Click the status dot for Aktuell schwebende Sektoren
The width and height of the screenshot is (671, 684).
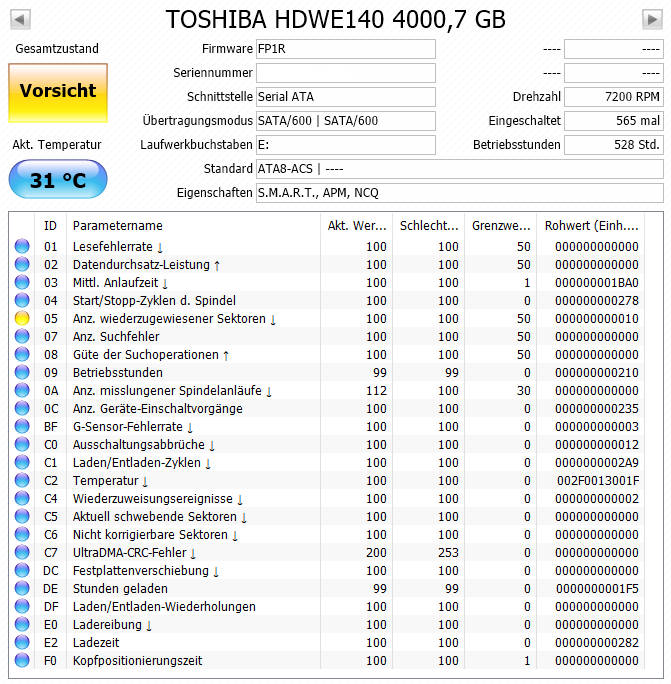tap(22, 516)
